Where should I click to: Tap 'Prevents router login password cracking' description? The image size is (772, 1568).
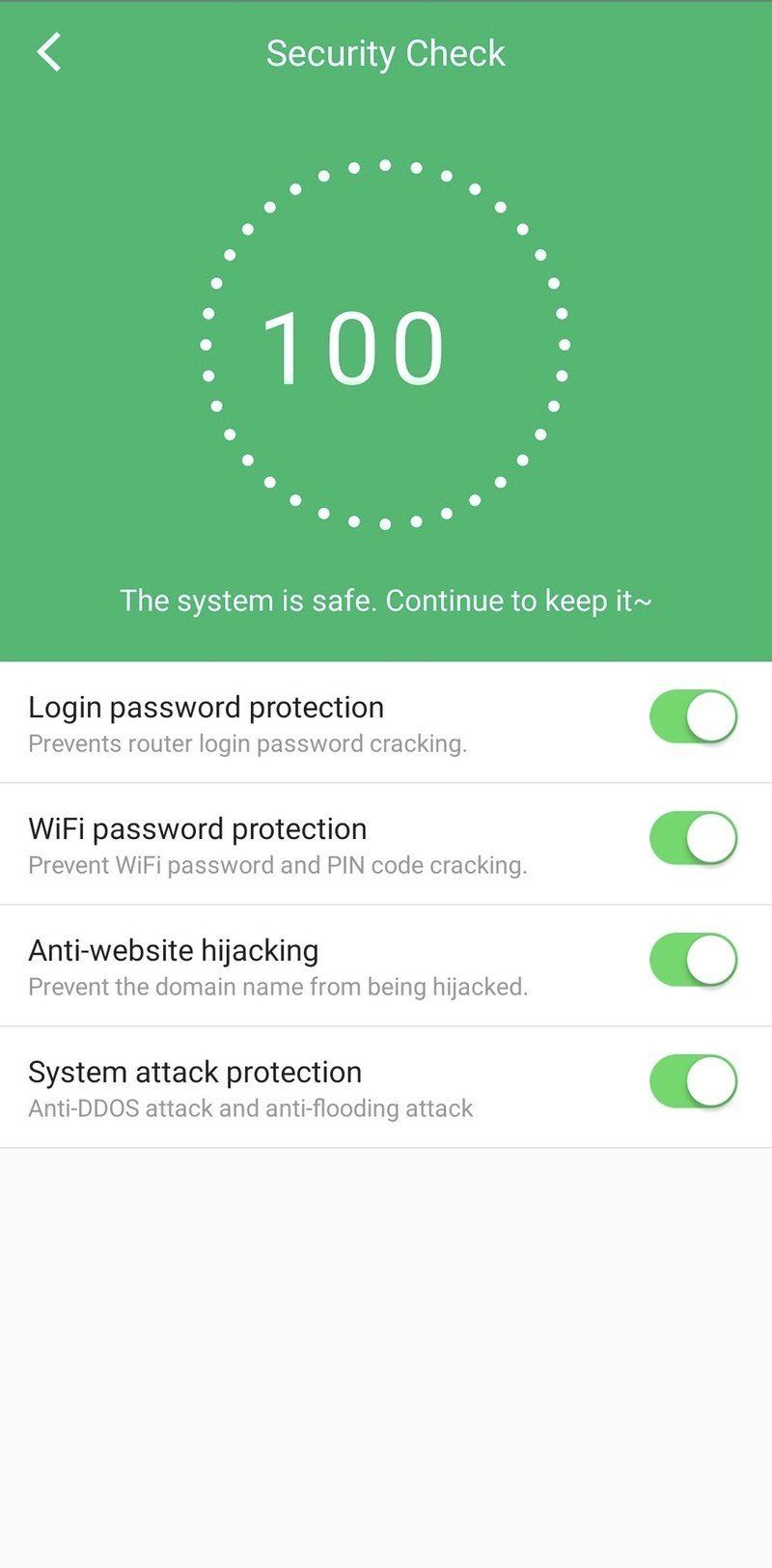(247, 743)
